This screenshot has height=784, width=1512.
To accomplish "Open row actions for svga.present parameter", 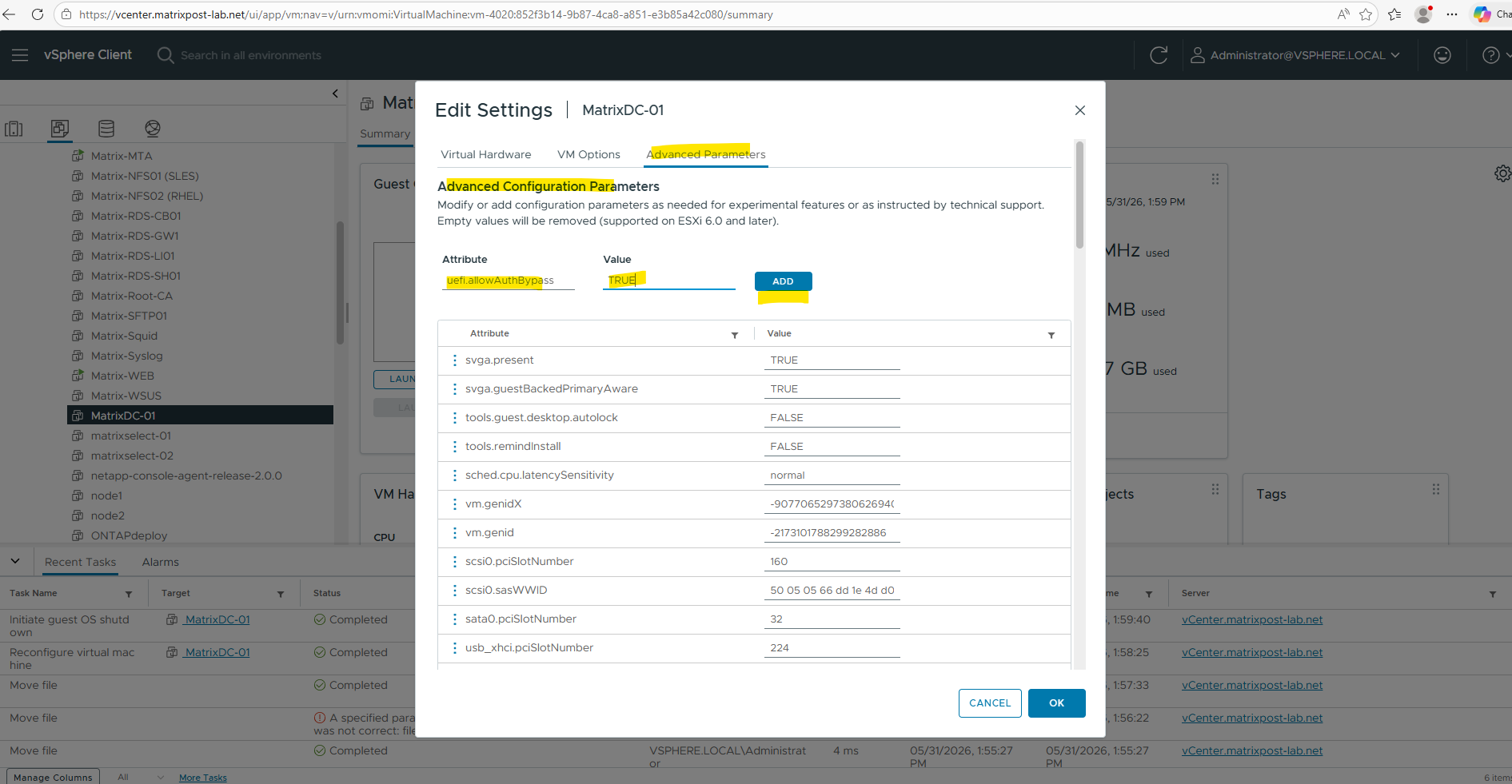I will coord(455,360).
